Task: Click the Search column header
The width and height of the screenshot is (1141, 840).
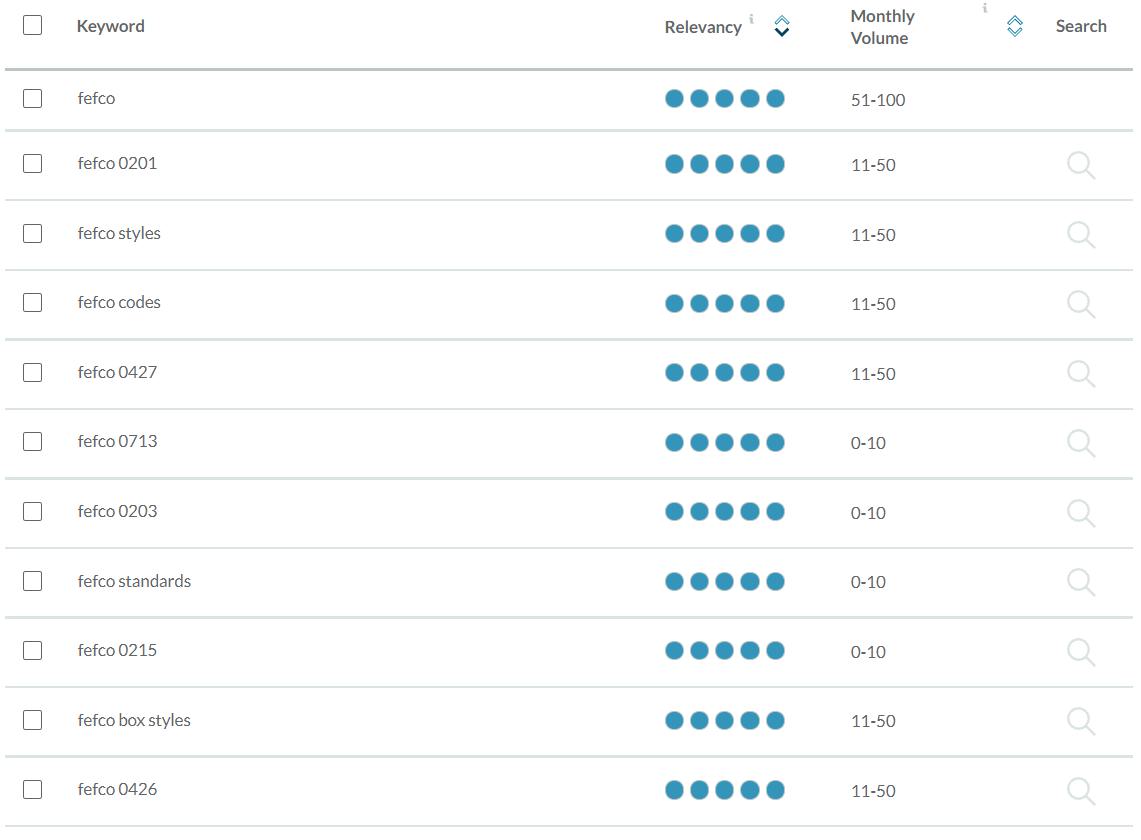Action: click(1081, 26)
